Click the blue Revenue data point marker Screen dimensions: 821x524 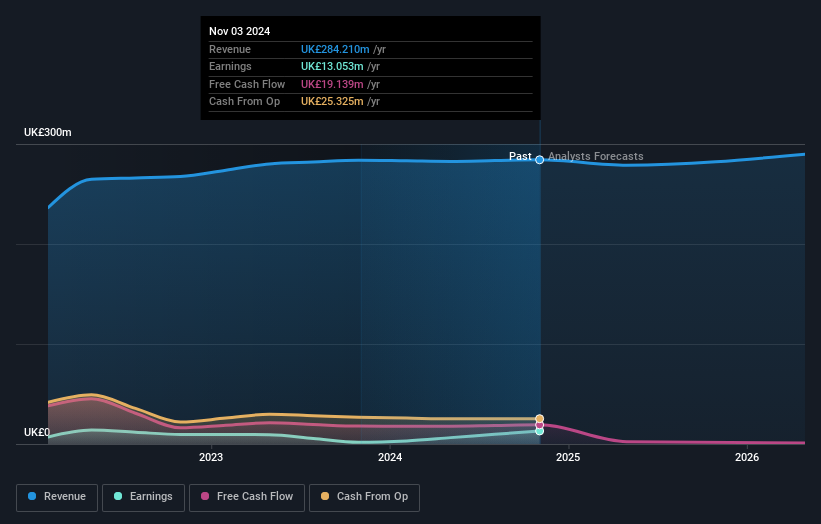(x=539, y=160)
